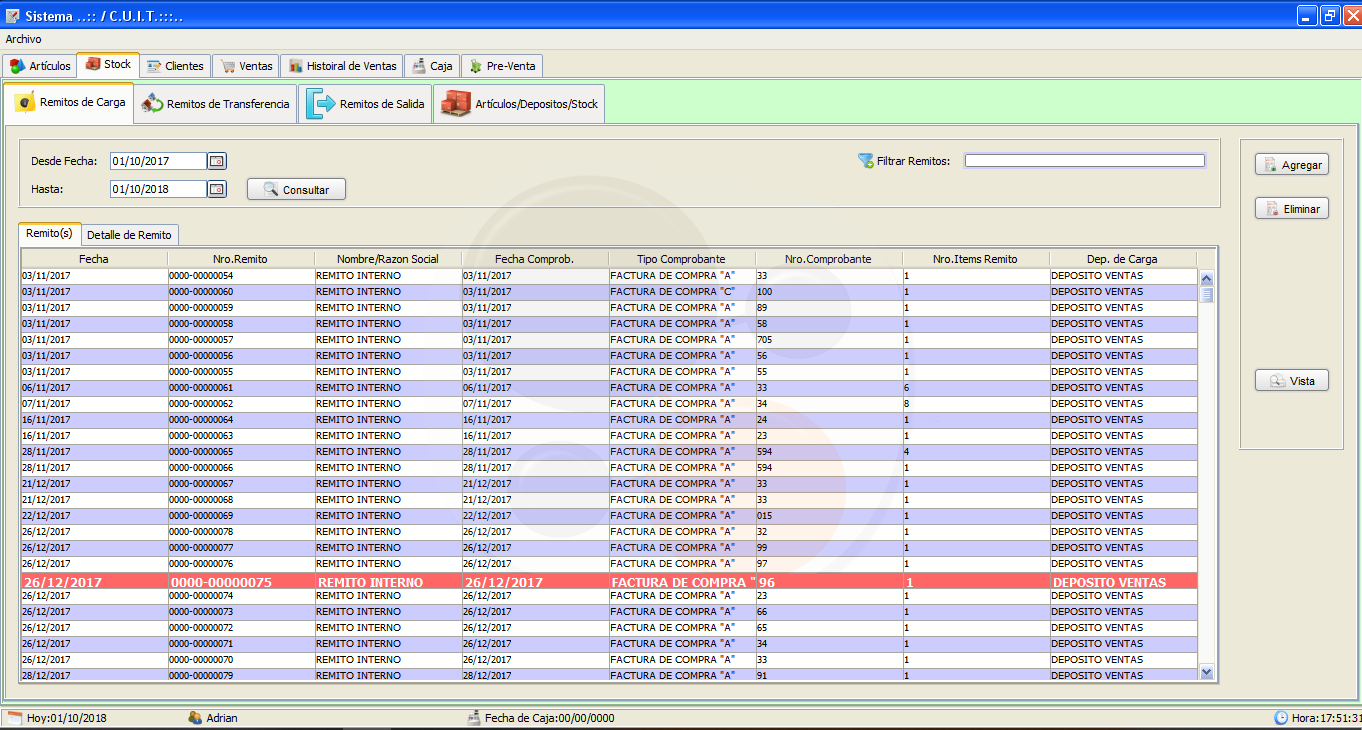The height and width of the screenshot is (730, 1362).
Task: Click the Remitos de Carga icon
Action: pyautogui.click(x=26, y=103)
